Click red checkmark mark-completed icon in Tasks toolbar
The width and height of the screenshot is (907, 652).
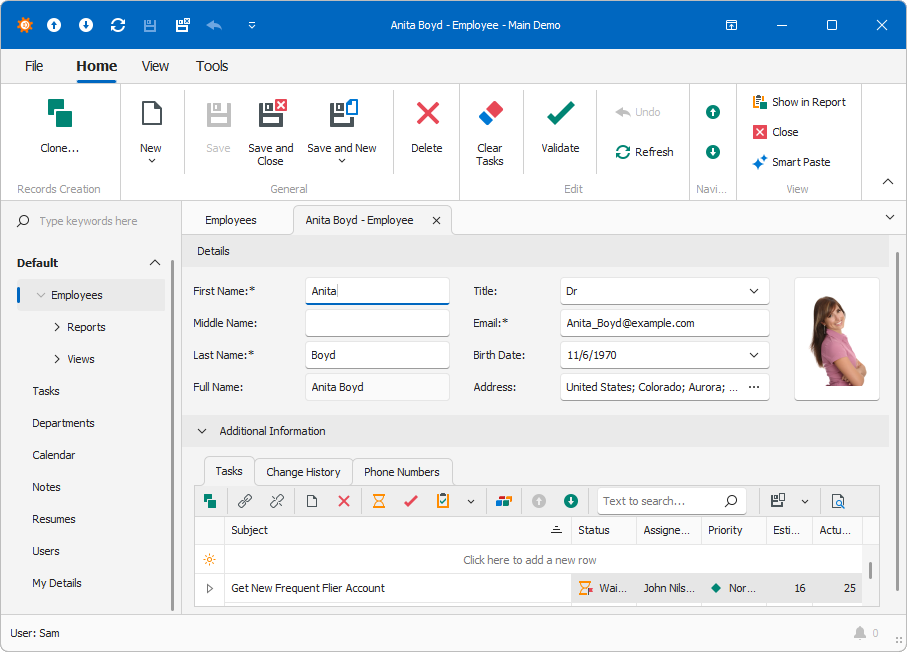411,501
